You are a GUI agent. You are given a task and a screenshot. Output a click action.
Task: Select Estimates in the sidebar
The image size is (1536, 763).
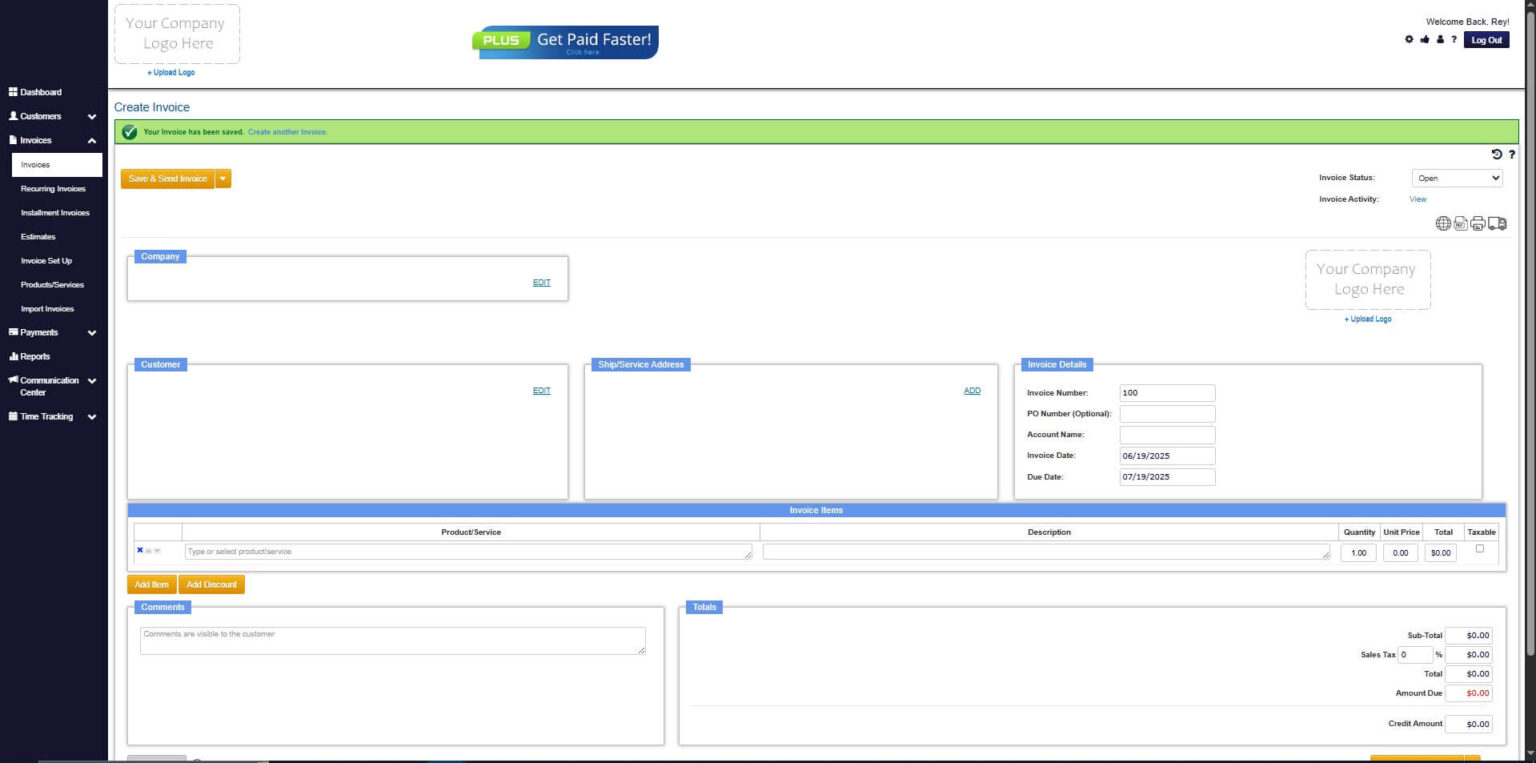[38, 236]
